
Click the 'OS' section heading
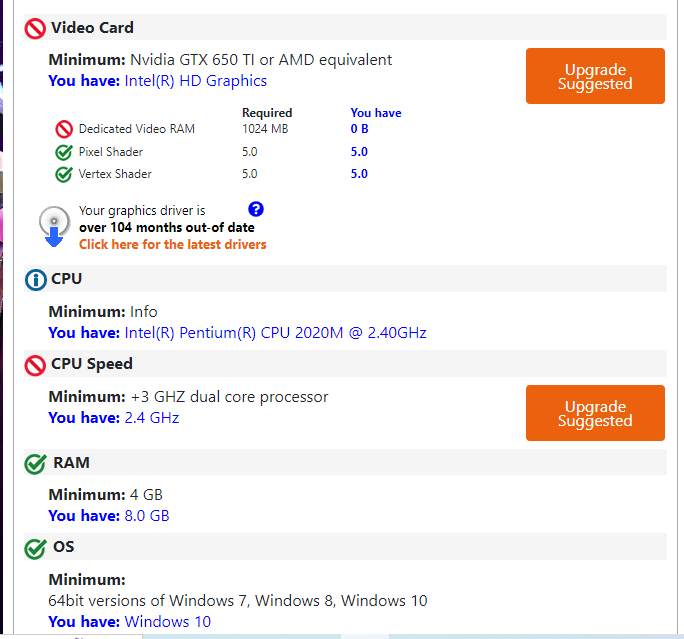[x=64, y=547]
